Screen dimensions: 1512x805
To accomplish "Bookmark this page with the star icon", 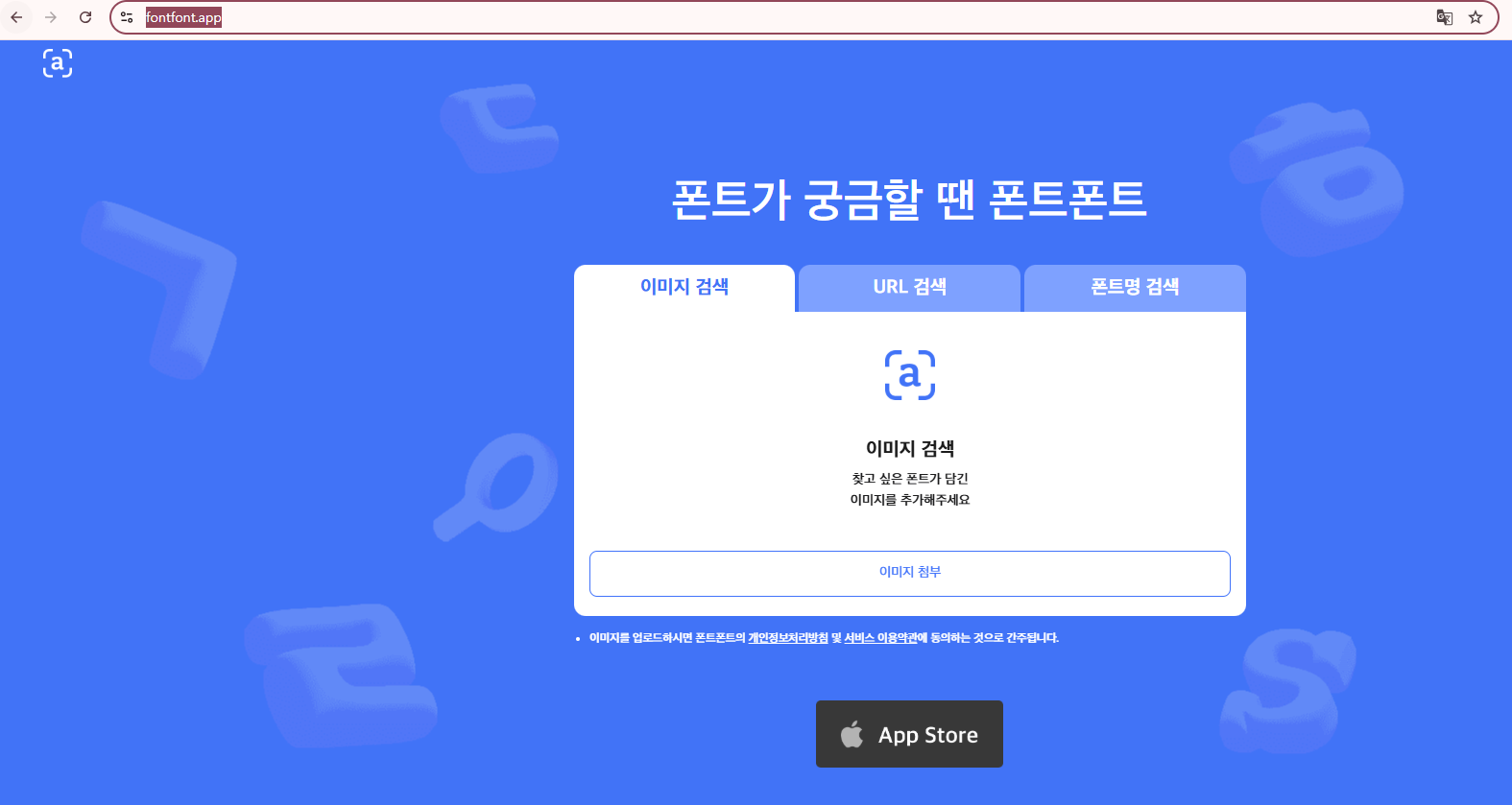I will tap(1476, 17).
